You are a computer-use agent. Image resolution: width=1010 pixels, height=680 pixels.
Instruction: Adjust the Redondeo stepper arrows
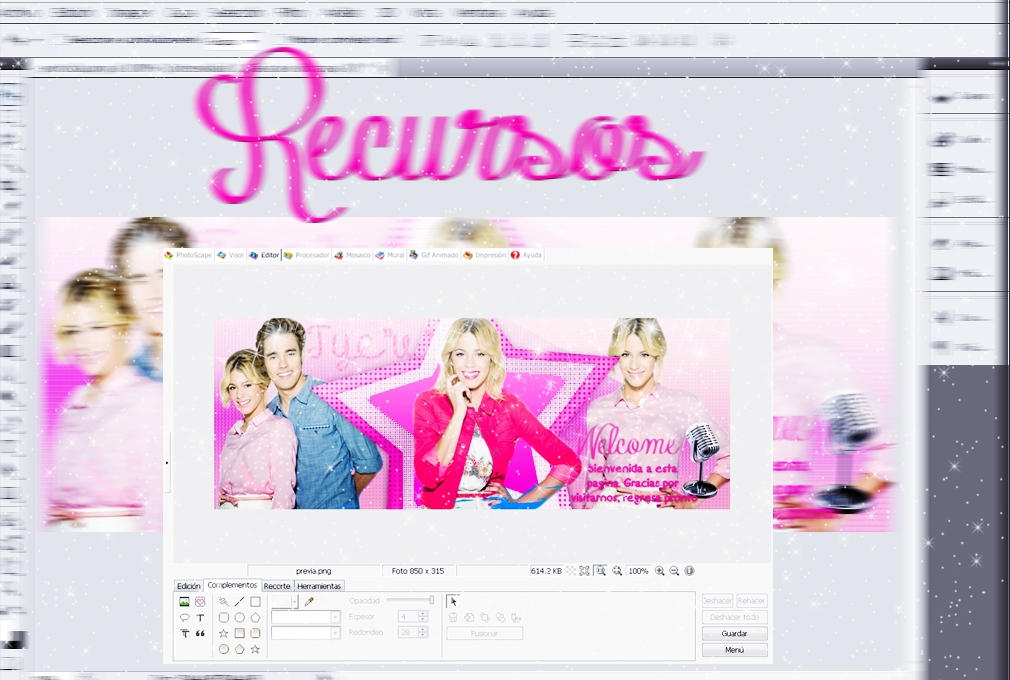(423, 633)
